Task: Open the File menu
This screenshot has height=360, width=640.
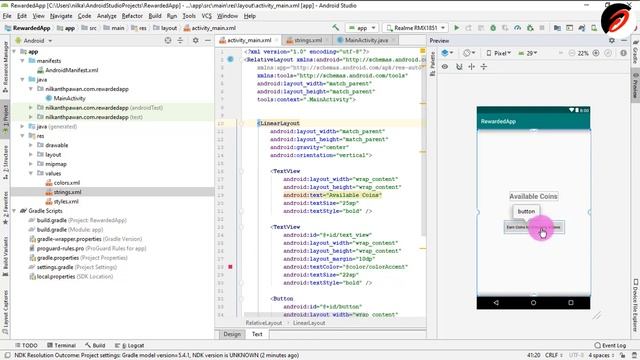Action: (7, 16)
